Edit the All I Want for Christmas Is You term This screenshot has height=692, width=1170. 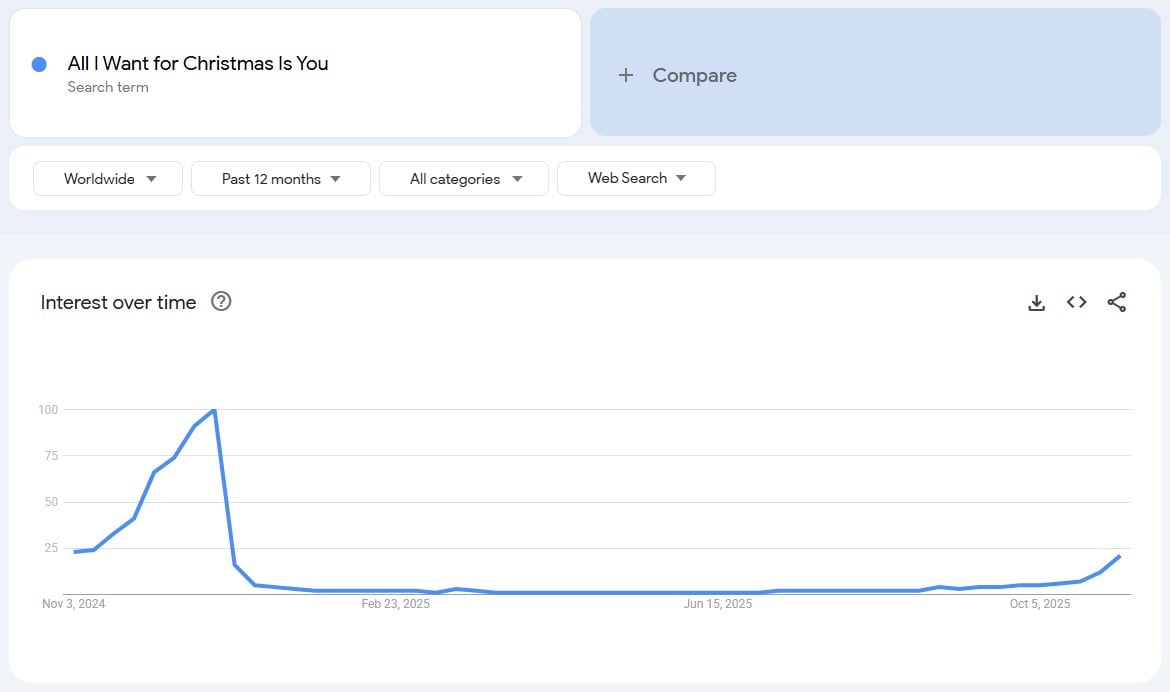pyautogui.click(x=198, y=64)
